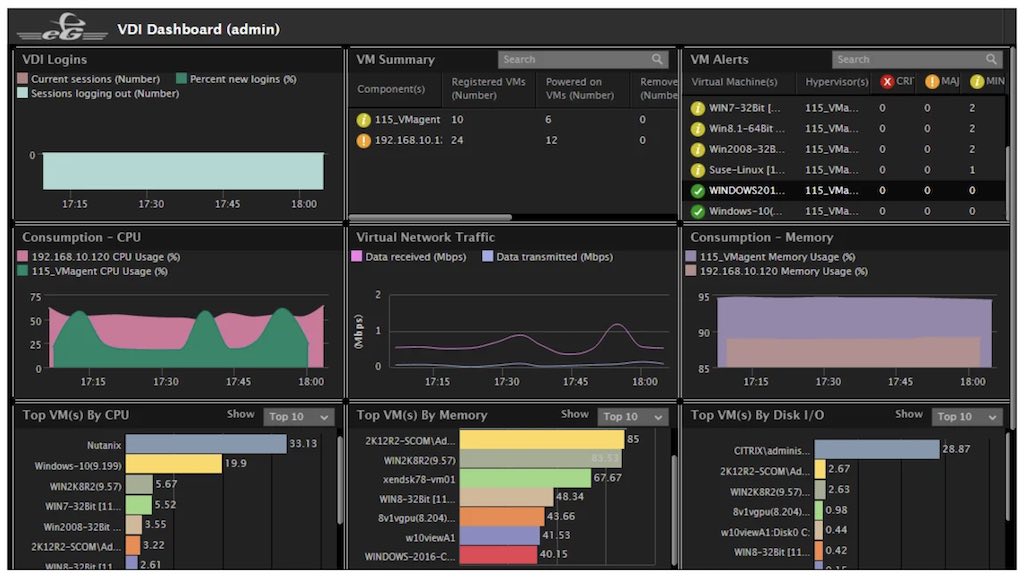The image size is (1024, 579).
Task: Sort by Hypervisor(s) column header
Action: click(836, 82)
